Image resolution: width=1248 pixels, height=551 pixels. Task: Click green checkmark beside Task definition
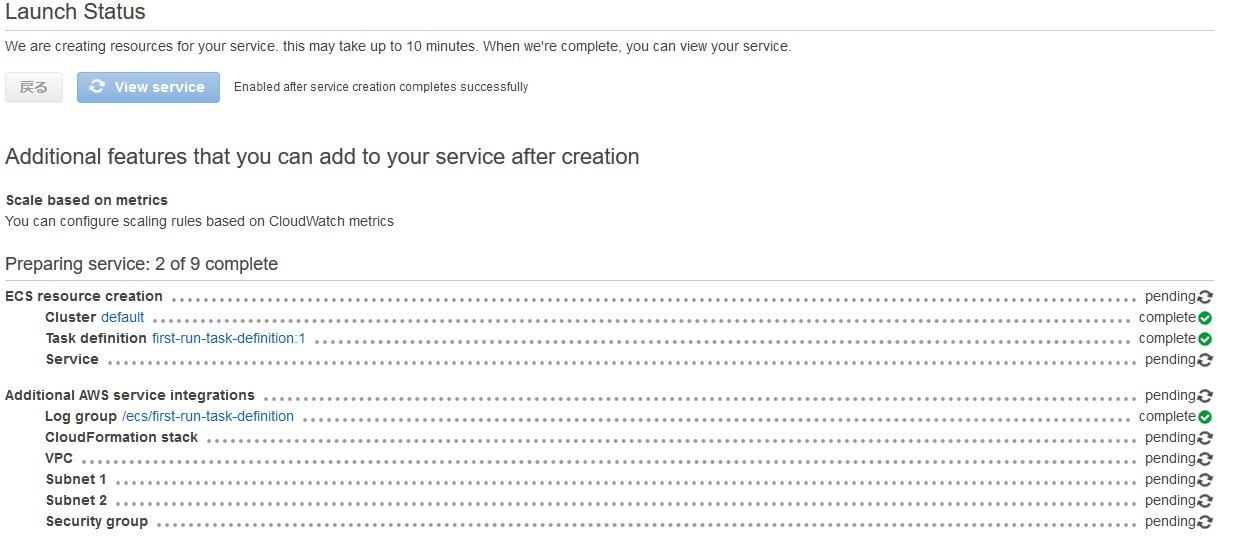[x=1205, y=339]
